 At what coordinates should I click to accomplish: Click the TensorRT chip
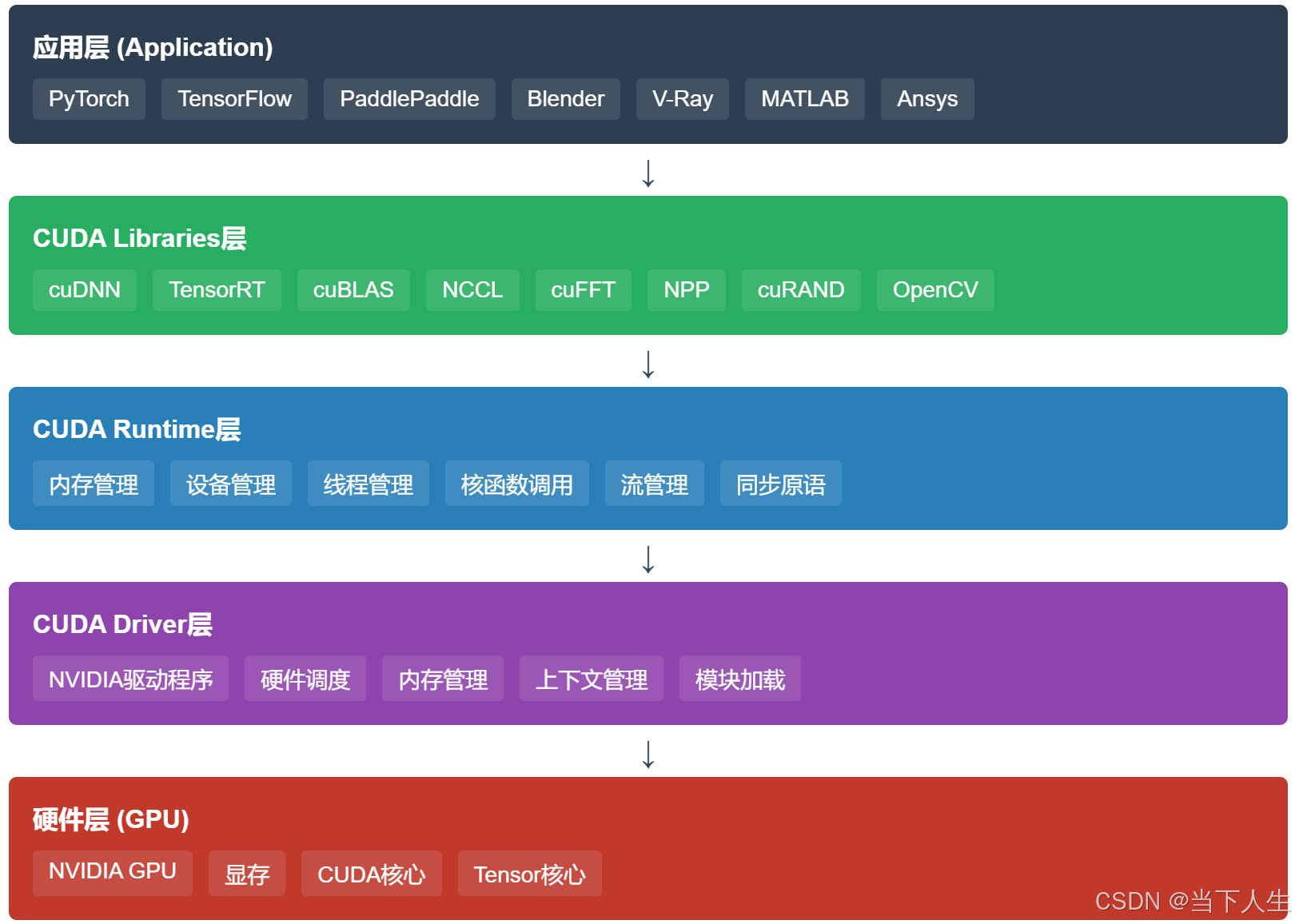click(x=217, y=290)
